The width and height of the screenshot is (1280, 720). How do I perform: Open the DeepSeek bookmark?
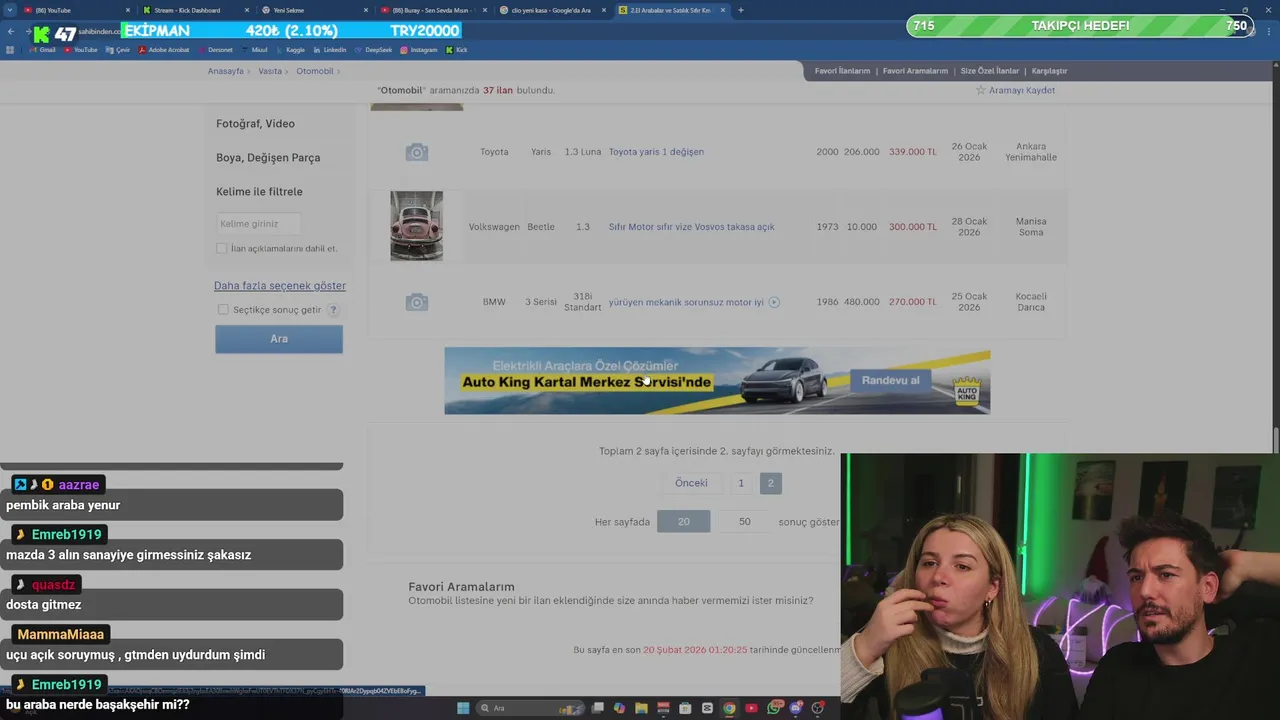pos(373,50)
